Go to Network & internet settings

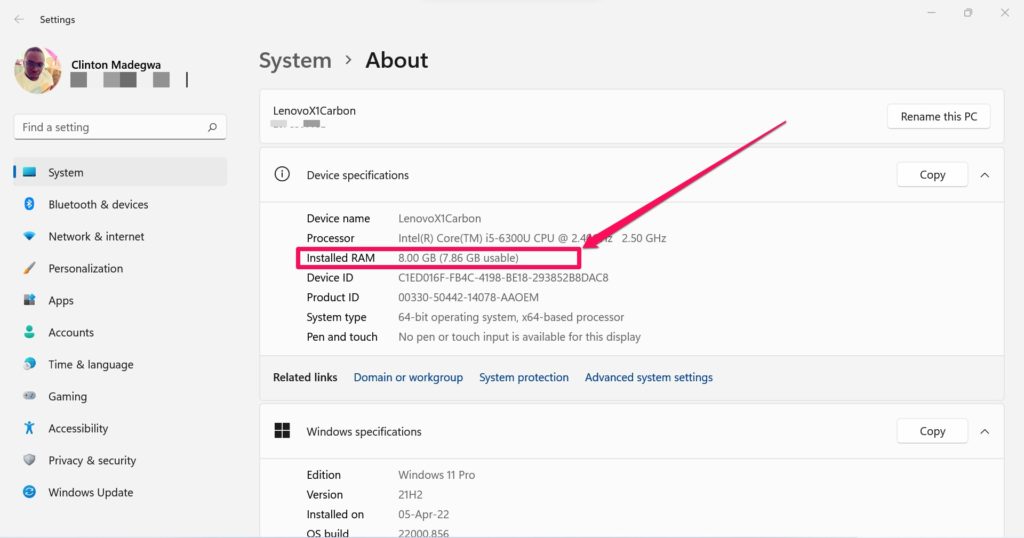point(120,236)
